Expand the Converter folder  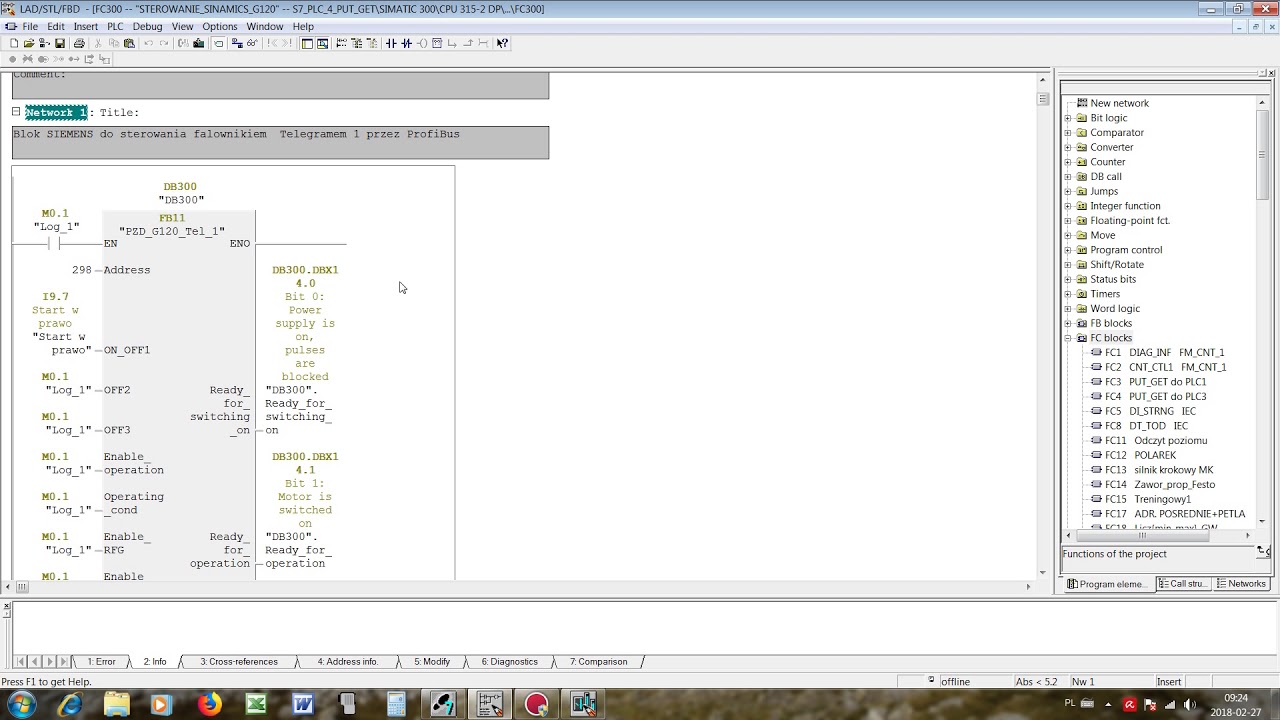tap(1068, 147)
